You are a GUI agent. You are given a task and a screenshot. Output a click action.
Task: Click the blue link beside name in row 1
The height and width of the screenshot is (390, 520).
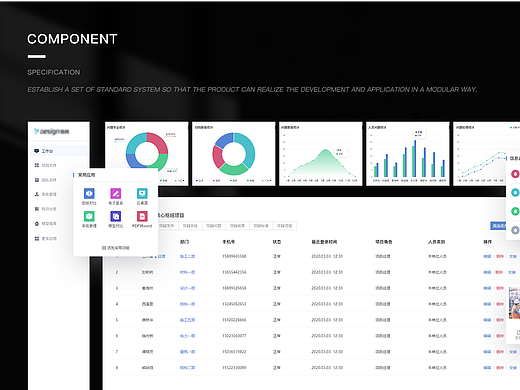(x=161, y=256)
